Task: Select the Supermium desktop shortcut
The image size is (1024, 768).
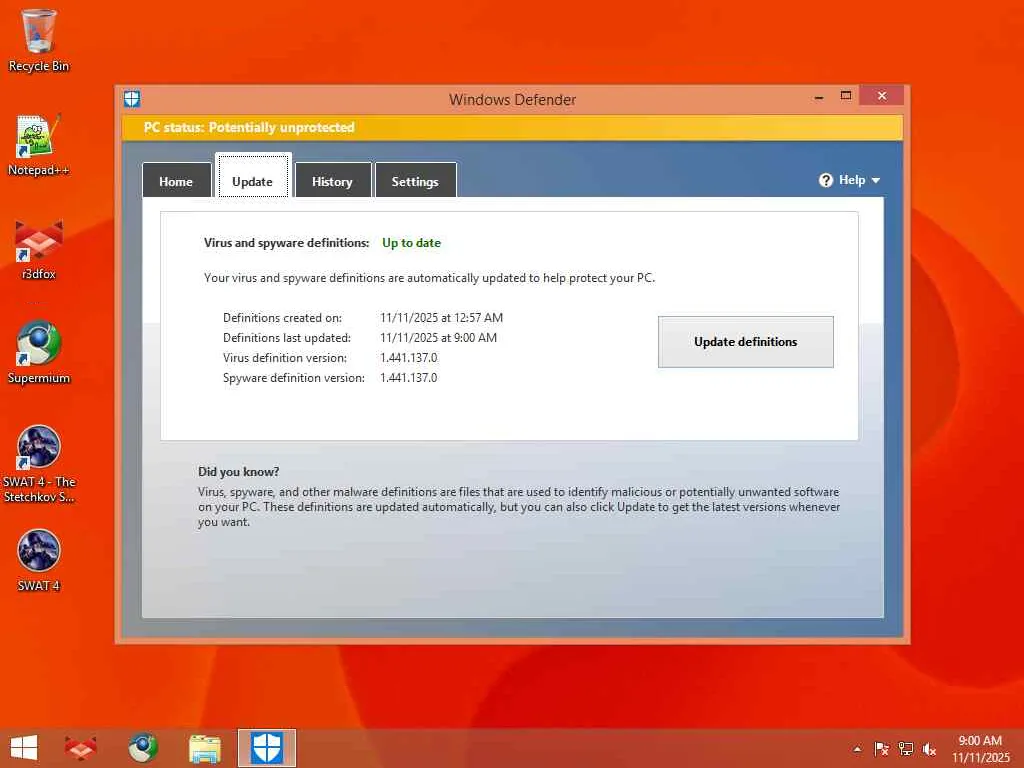Action: click(x=39, y=353)
